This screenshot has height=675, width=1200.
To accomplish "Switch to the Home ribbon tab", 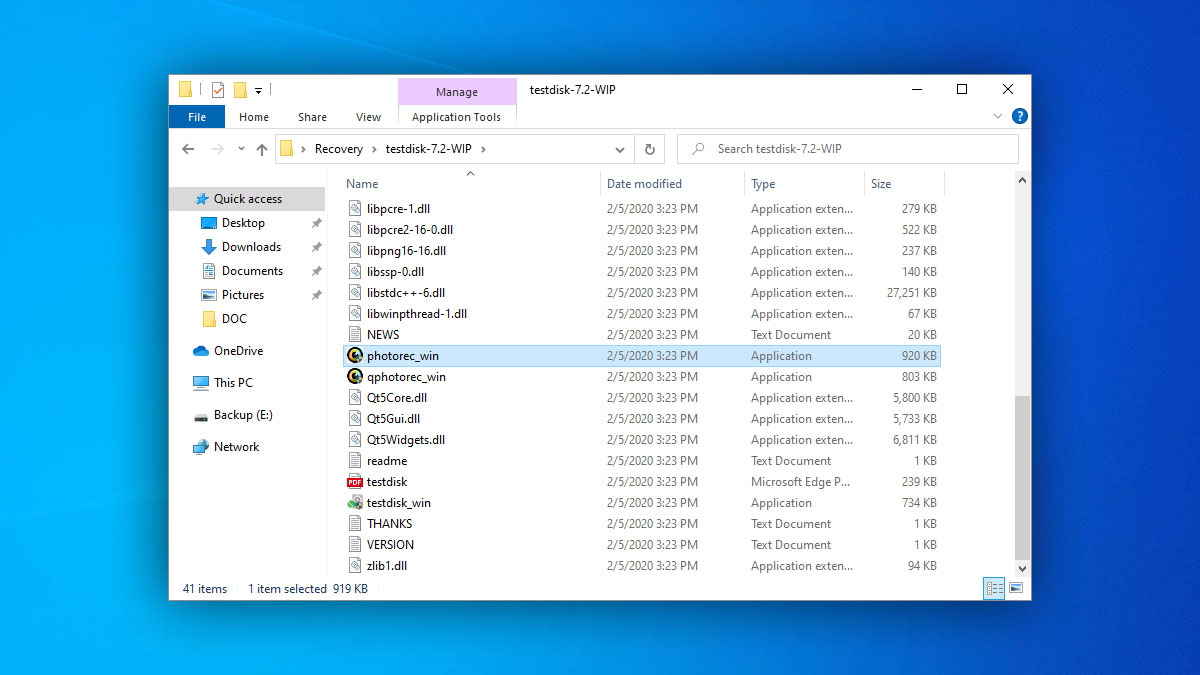I will [x=254, y=117].
